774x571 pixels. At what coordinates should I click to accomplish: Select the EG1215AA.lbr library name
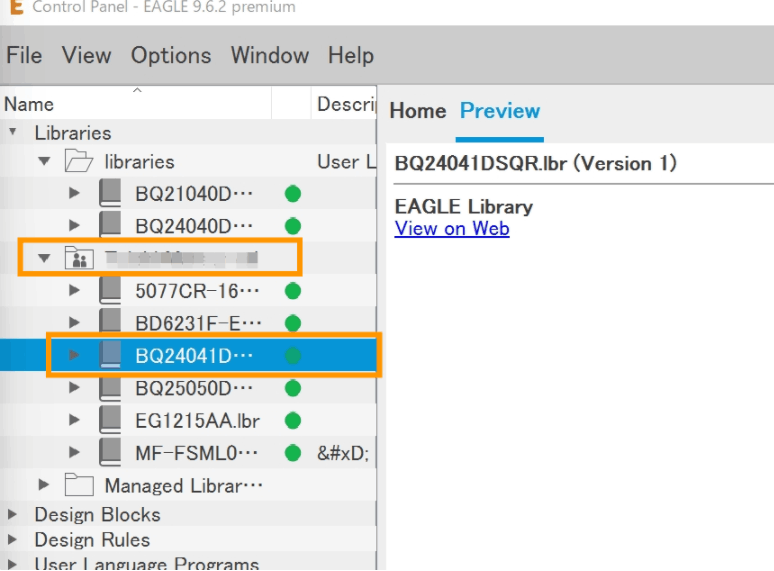pos(197,420)
